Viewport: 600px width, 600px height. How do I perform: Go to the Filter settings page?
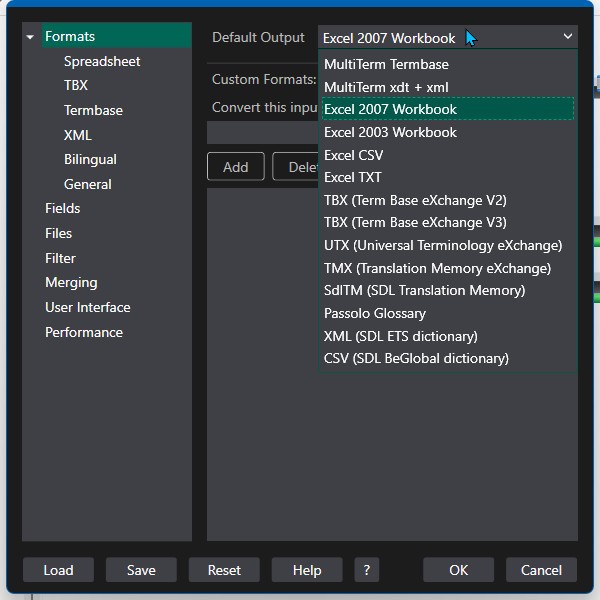pos(60,258)
